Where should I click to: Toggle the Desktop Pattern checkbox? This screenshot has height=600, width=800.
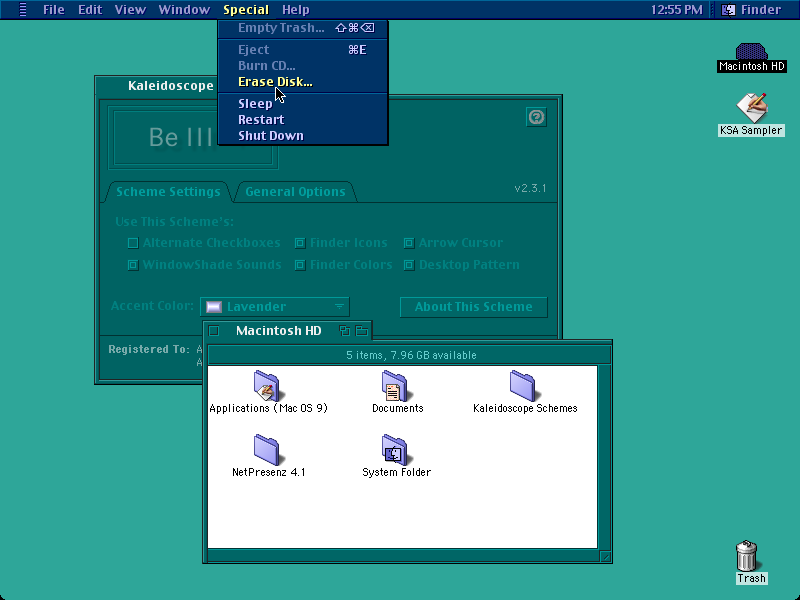[409, 265]
